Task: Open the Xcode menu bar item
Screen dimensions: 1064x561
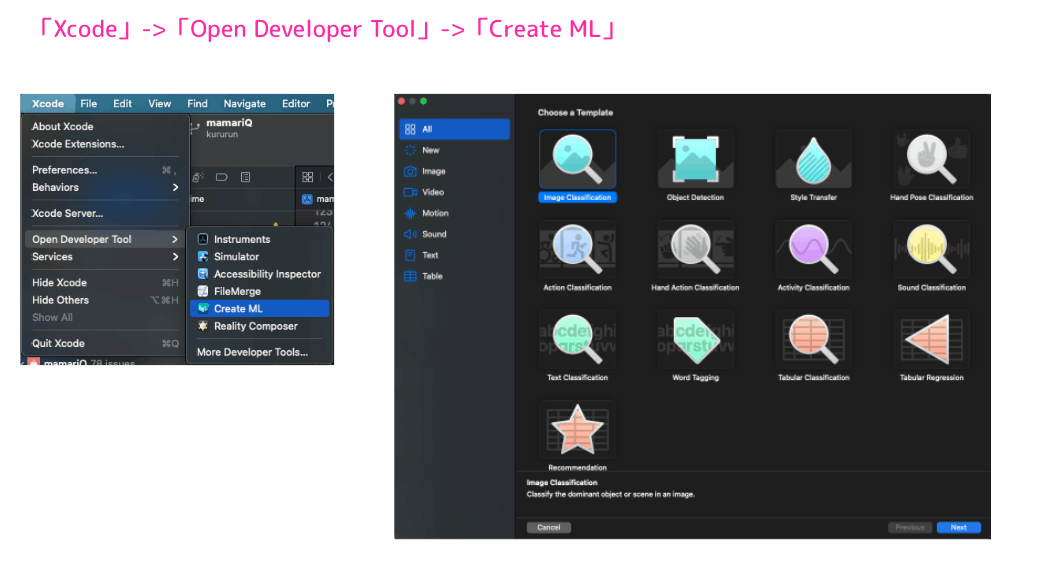Action: coord(48,104)
